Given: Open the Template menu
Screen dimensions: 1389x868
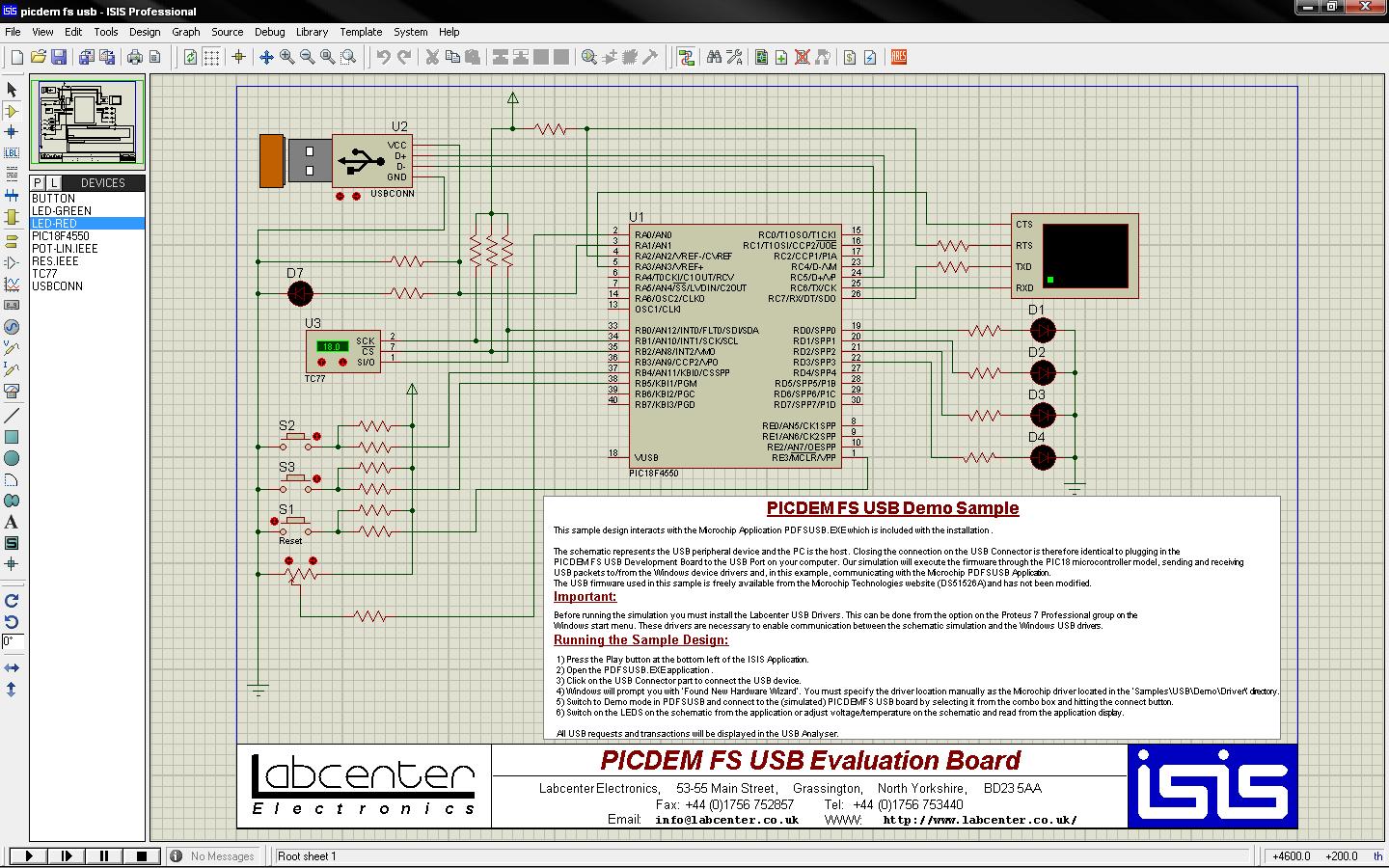Looking at the screenshot, I should coord(361,32).
